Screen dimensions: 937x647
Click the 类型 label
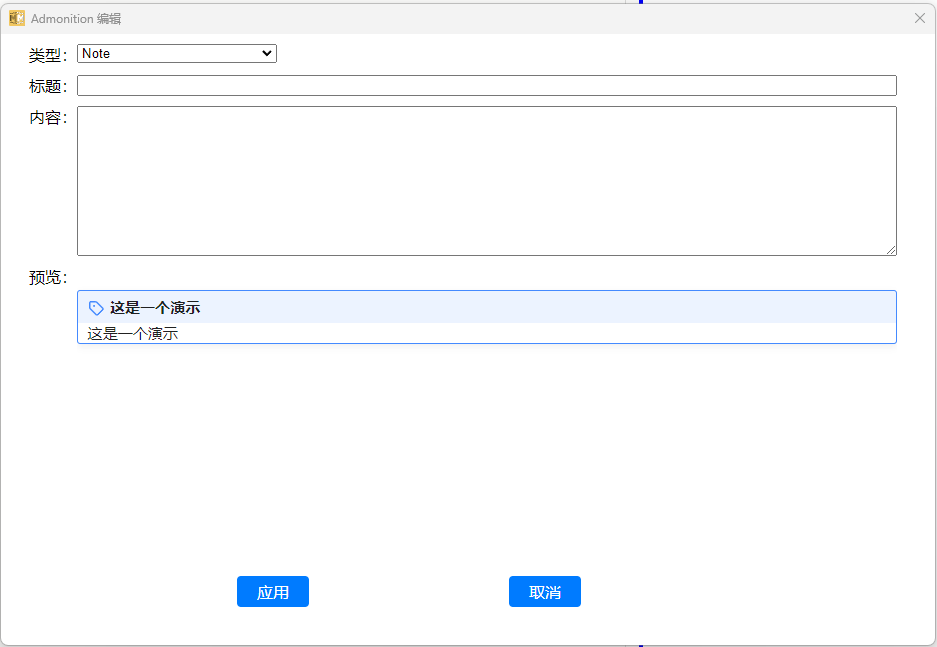point(47,55)
